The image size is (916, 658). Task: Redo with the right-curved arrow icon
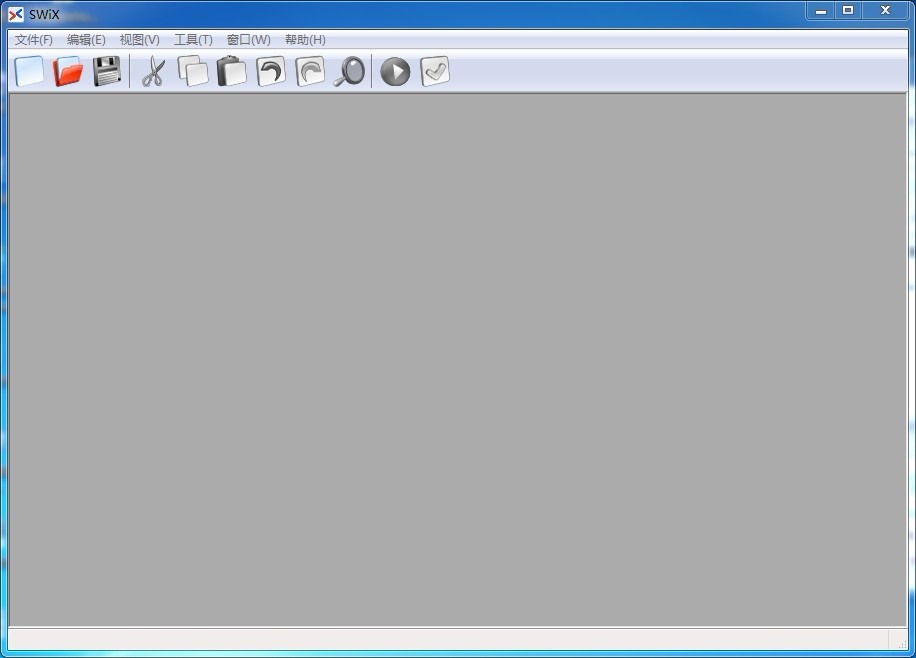point(310,71)
